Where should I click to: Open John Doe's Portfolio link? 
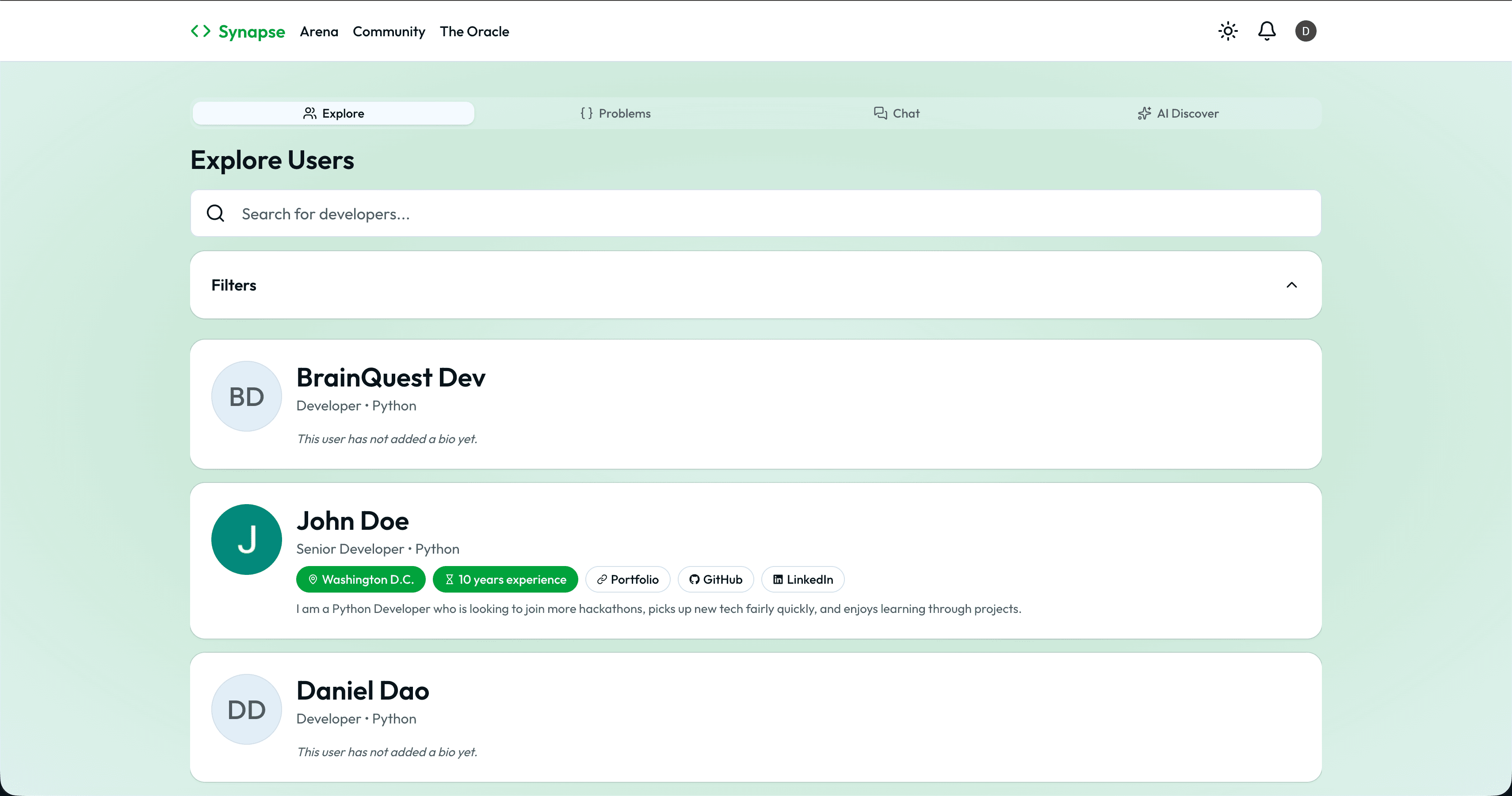627,579
